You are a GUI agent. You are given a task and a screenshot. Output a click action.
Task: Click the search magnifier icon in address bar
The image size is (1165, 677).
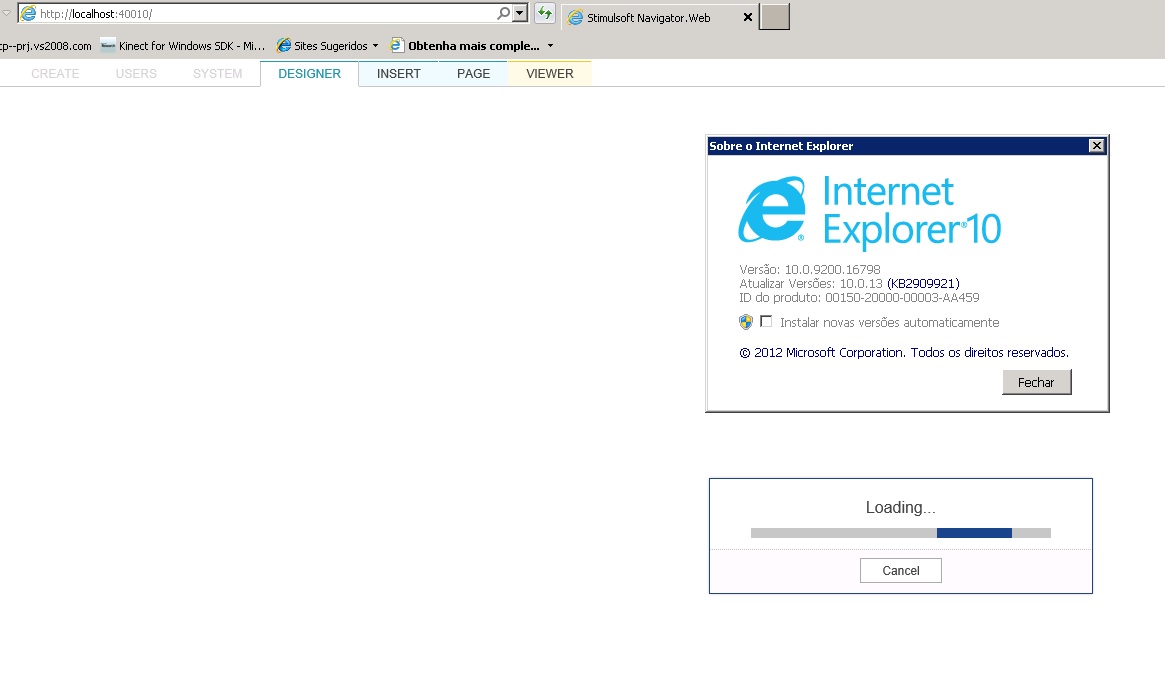point(504,13)
